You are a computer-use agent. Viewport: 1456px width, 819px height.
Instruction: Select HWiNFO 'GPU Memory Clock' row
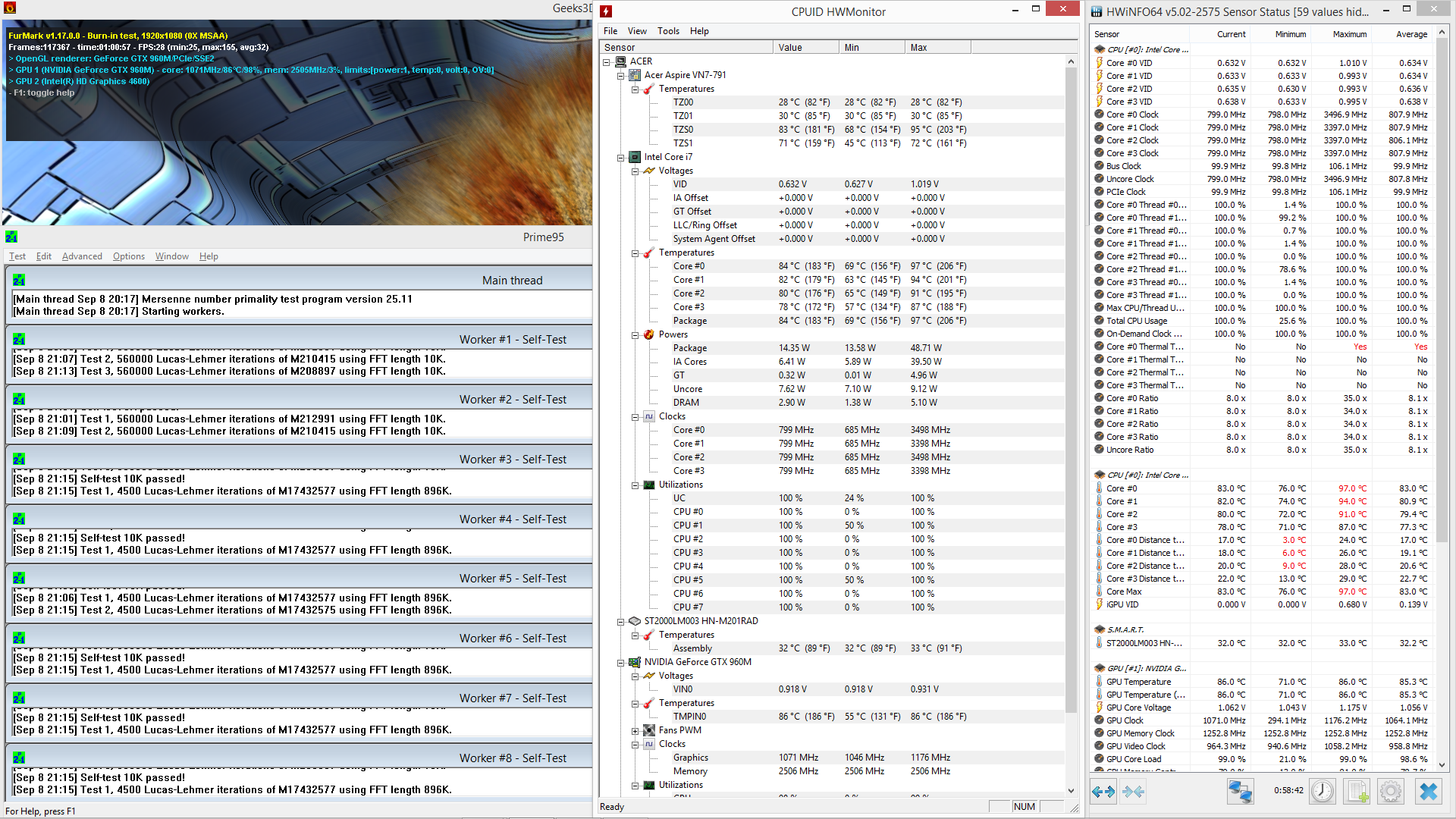coord(1262,733)
